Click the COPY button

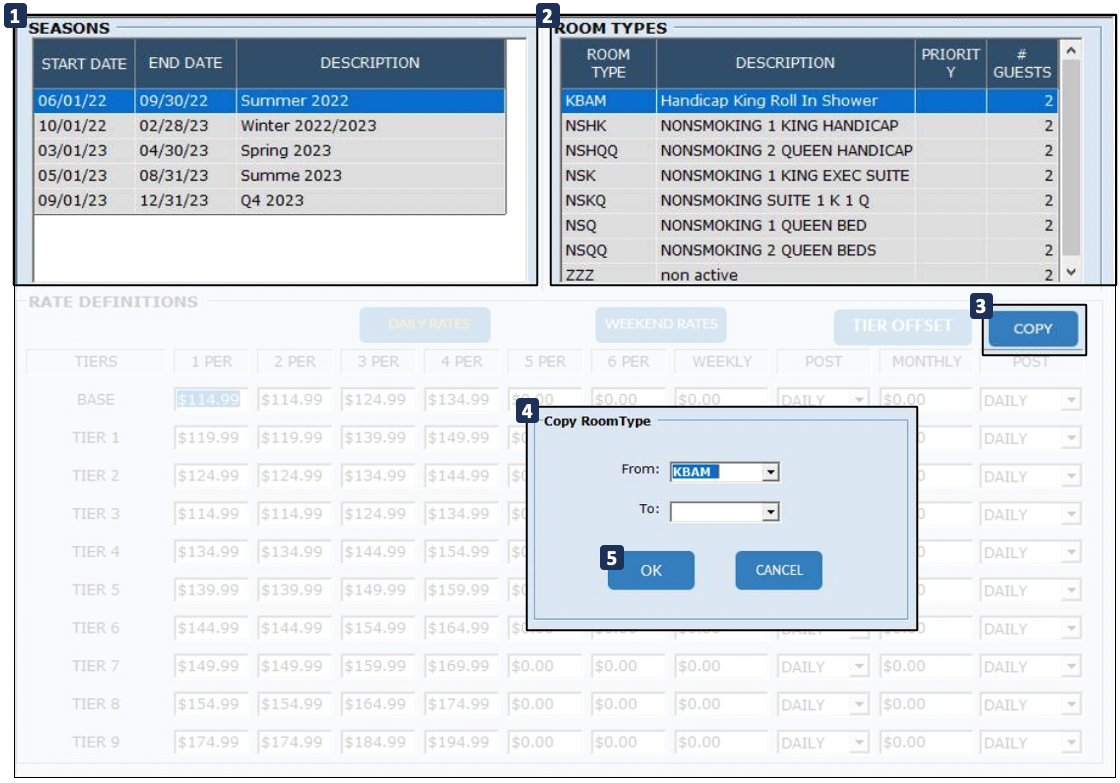coord(1033,329)
